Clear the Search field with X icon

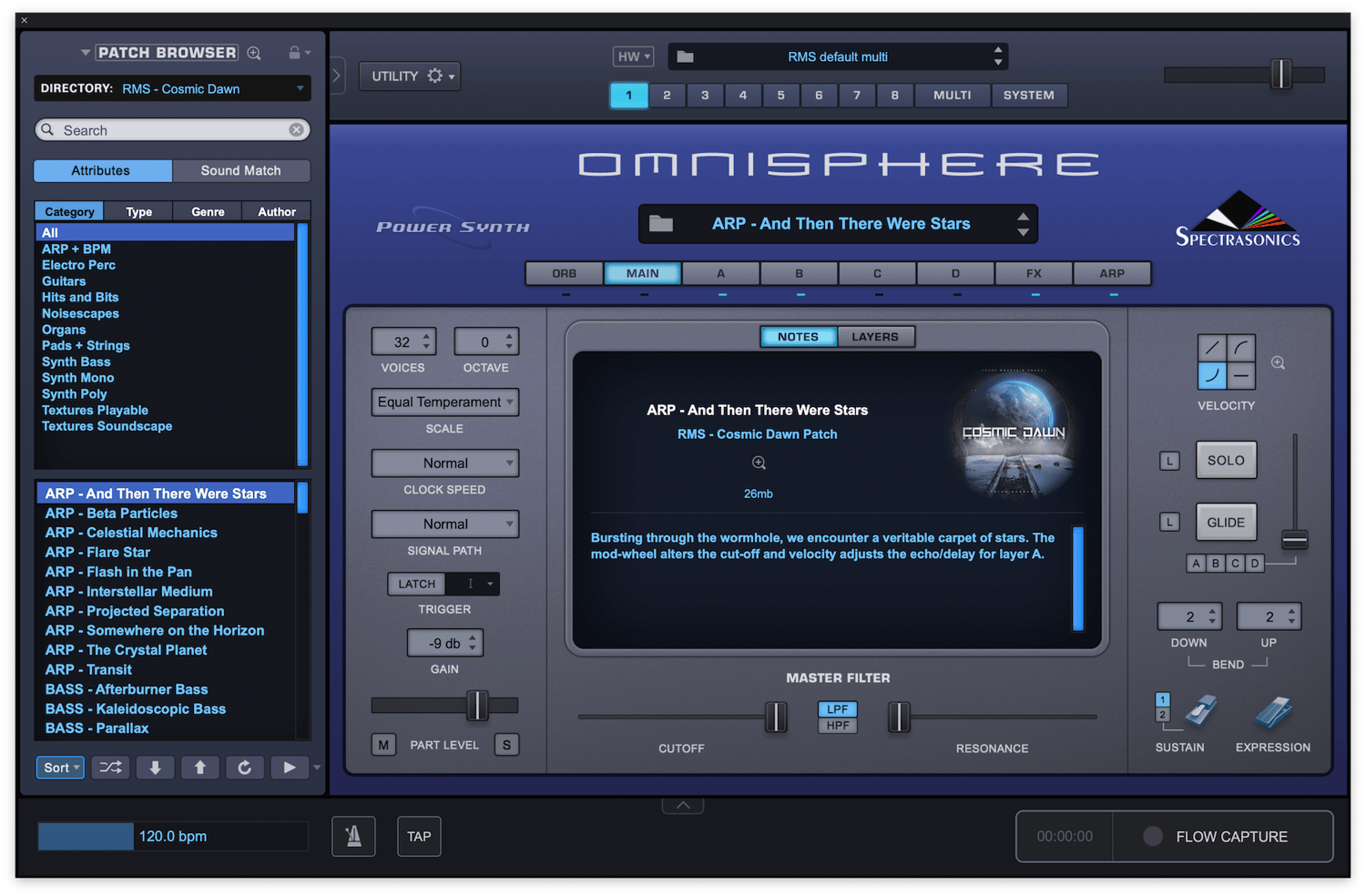(296, 130)
